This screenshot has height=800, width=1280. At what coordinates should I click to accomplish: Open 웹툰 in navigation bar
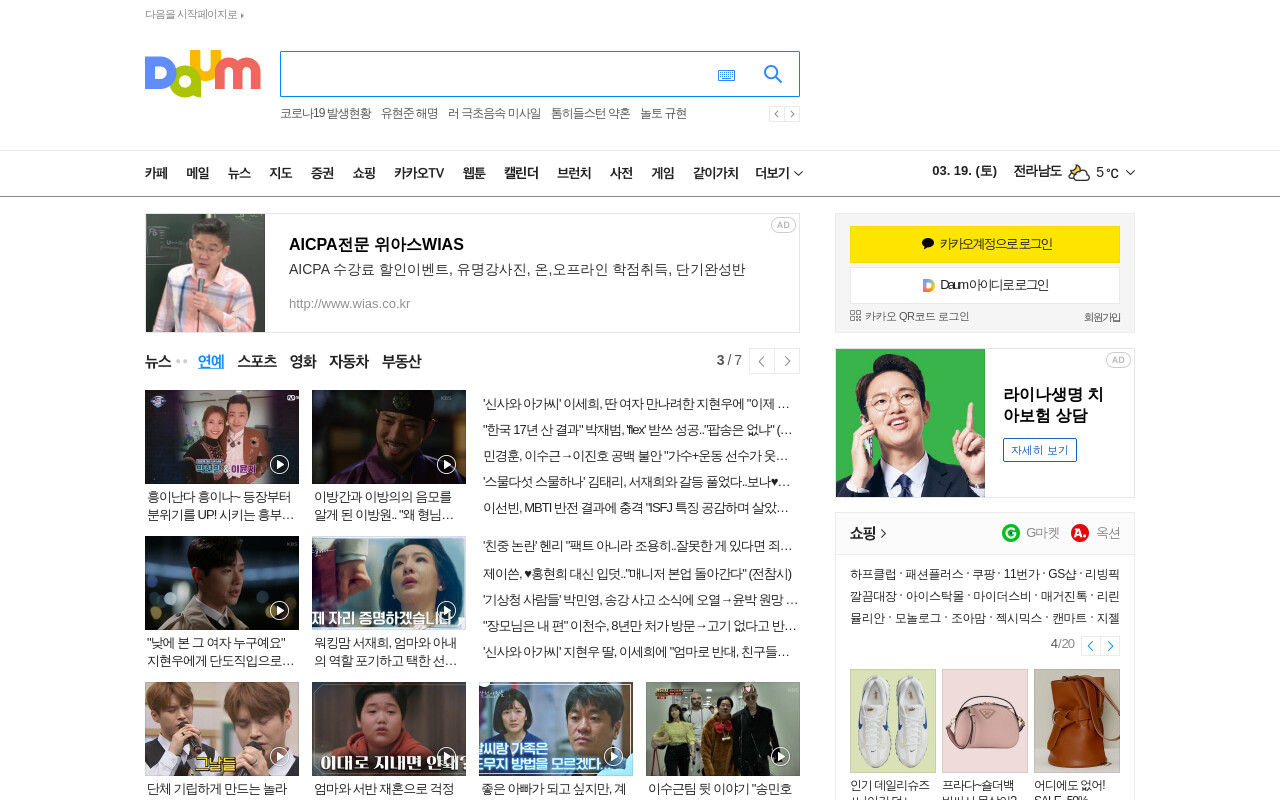tap(474, 173)
